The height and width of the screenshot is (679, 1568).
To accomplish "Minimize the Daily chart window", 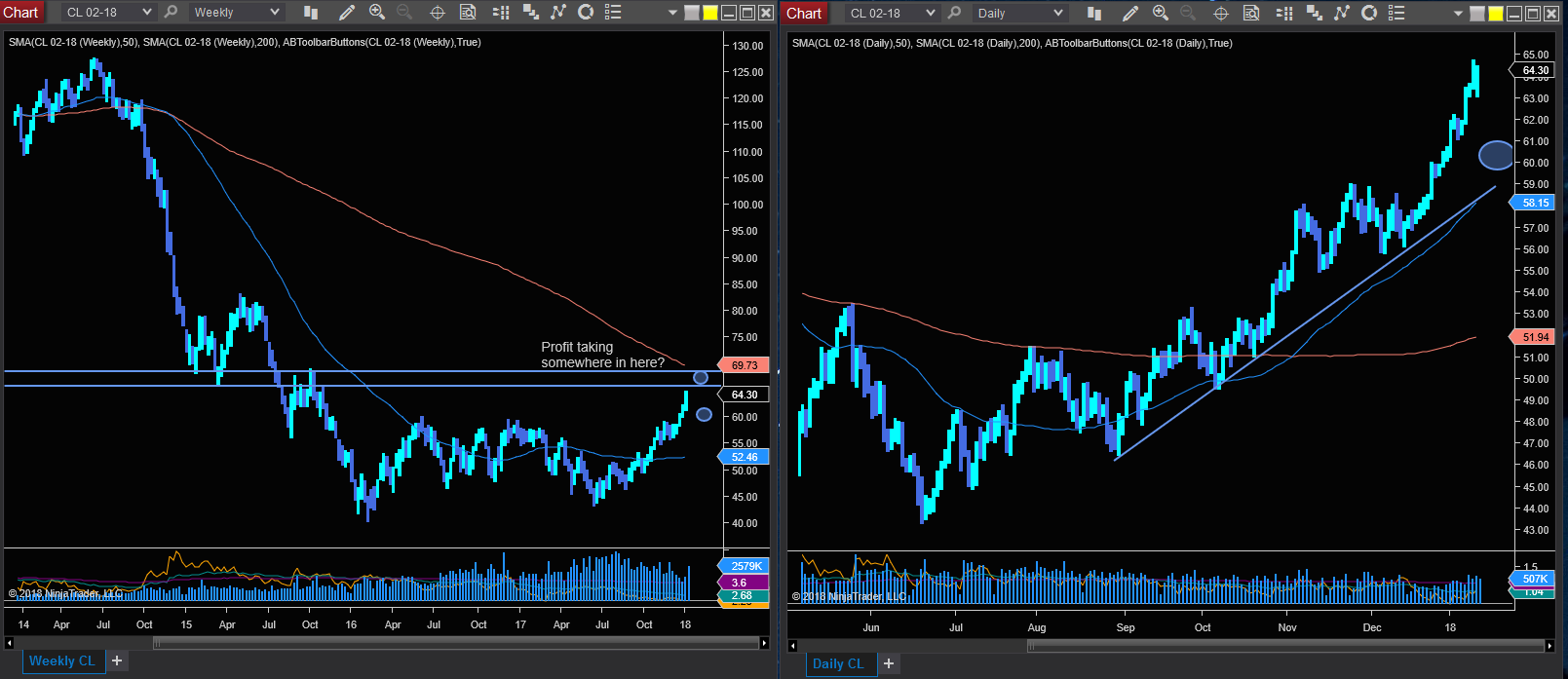I will [x=1514, y=13].
